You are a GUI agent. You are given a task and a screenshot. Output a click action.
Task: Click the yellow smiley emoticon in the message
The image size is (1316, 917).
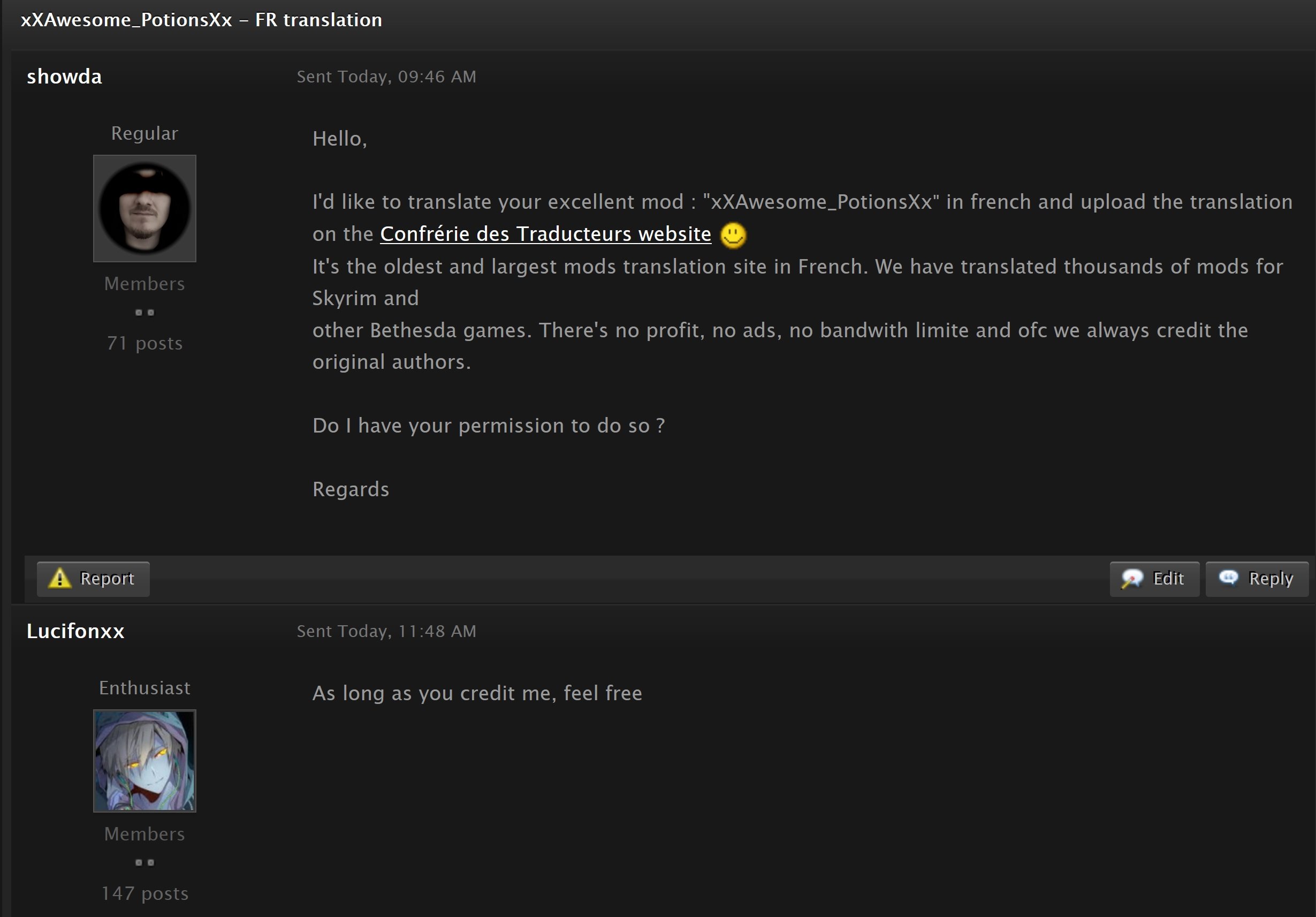(x=733, y=235)
